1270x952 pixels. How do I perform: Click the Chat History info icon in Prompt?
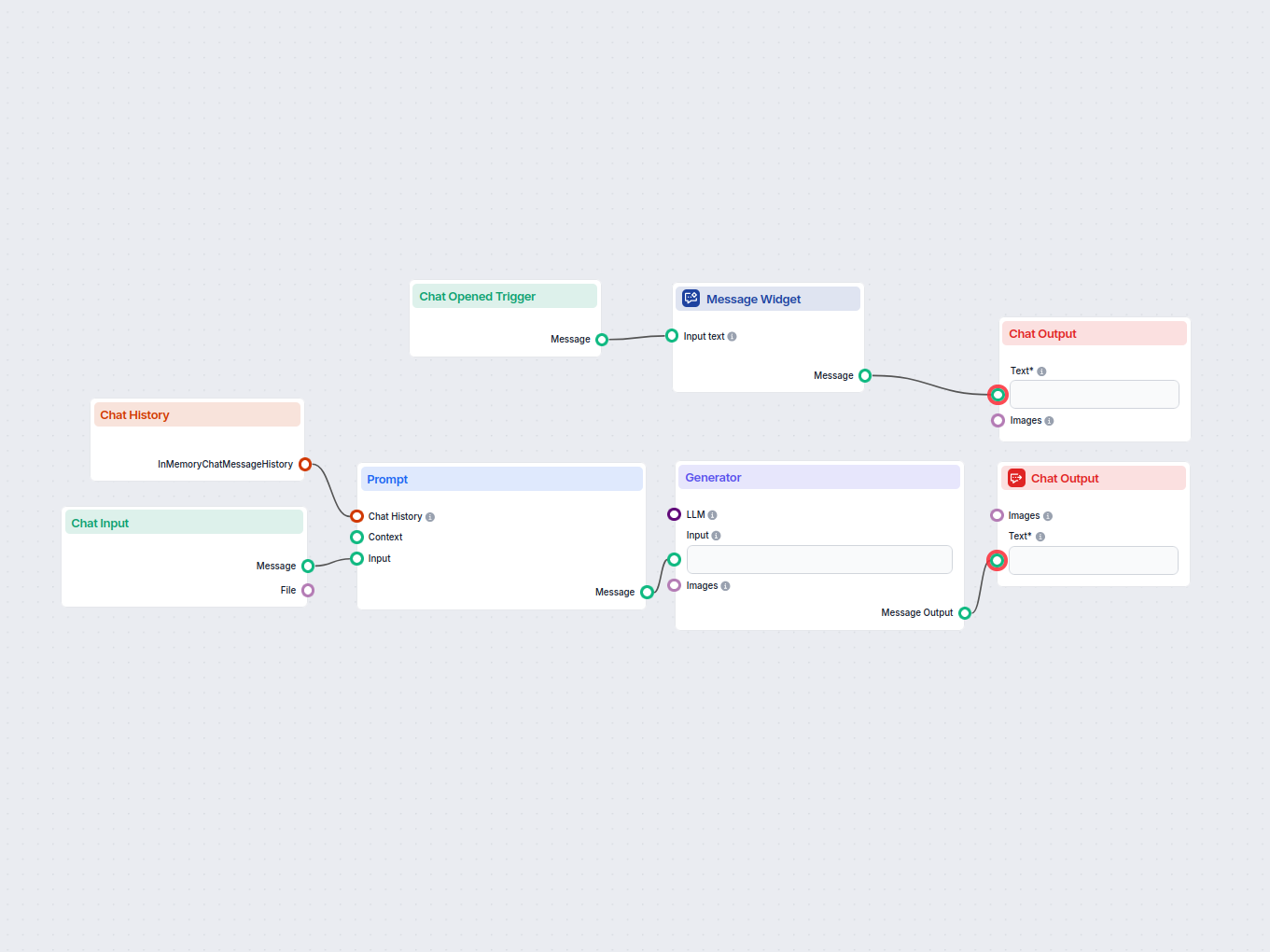(429, 516)
